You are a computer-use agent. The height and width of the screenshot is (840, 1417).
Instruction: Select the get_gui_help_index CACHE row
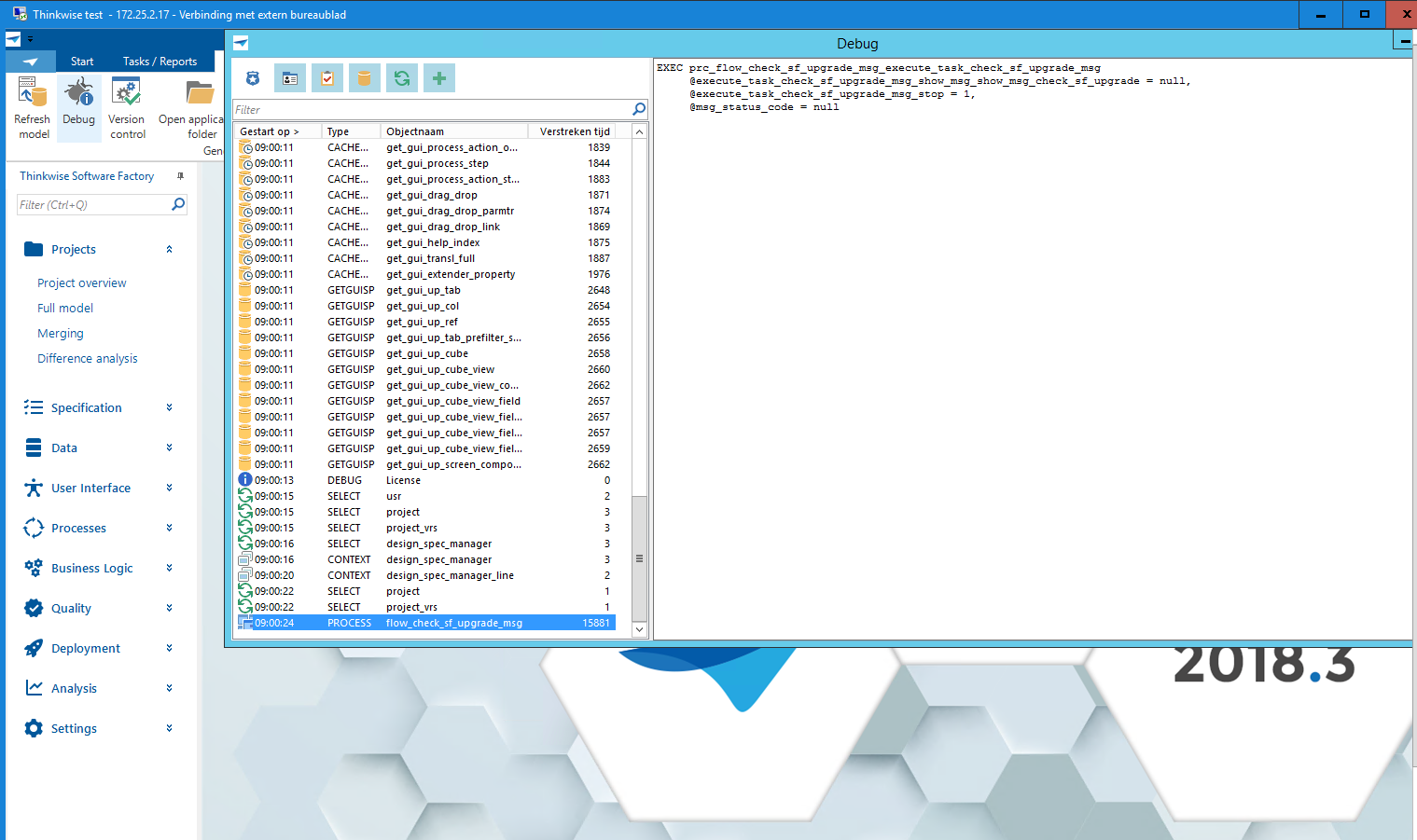click(426, 242)
